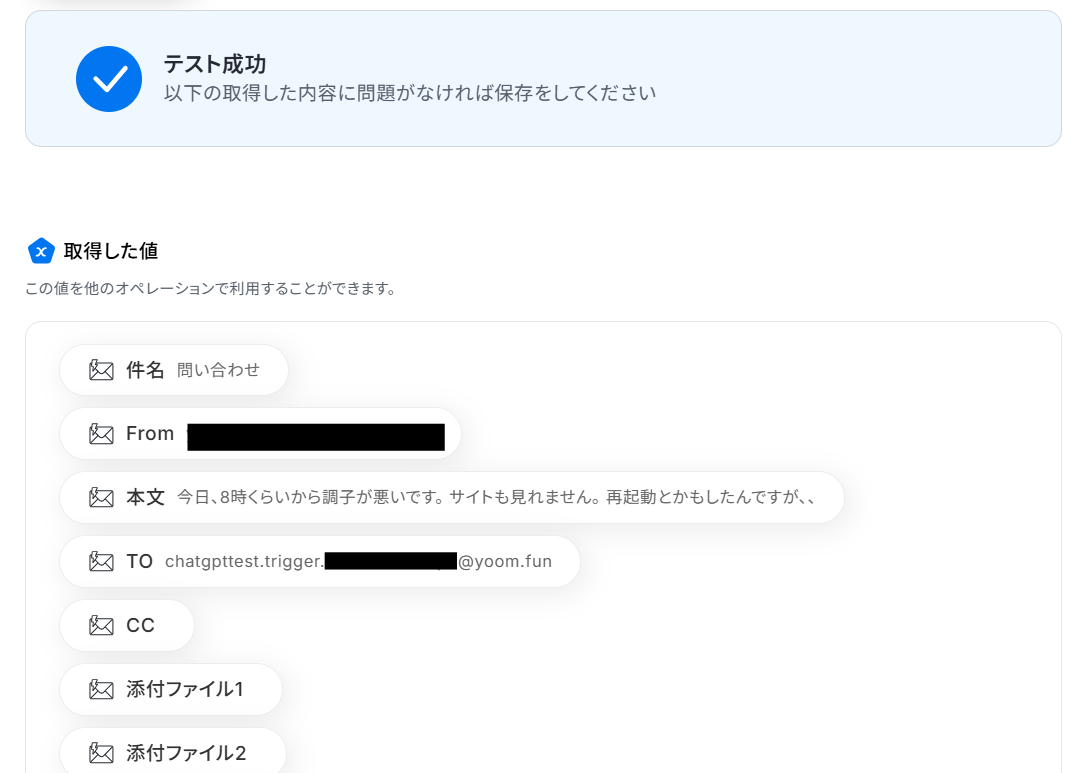The width and height of the screenshot is (1077, 773).
Task: Select the TO address chip ending @yoom.fun
Action: [320, 561]
